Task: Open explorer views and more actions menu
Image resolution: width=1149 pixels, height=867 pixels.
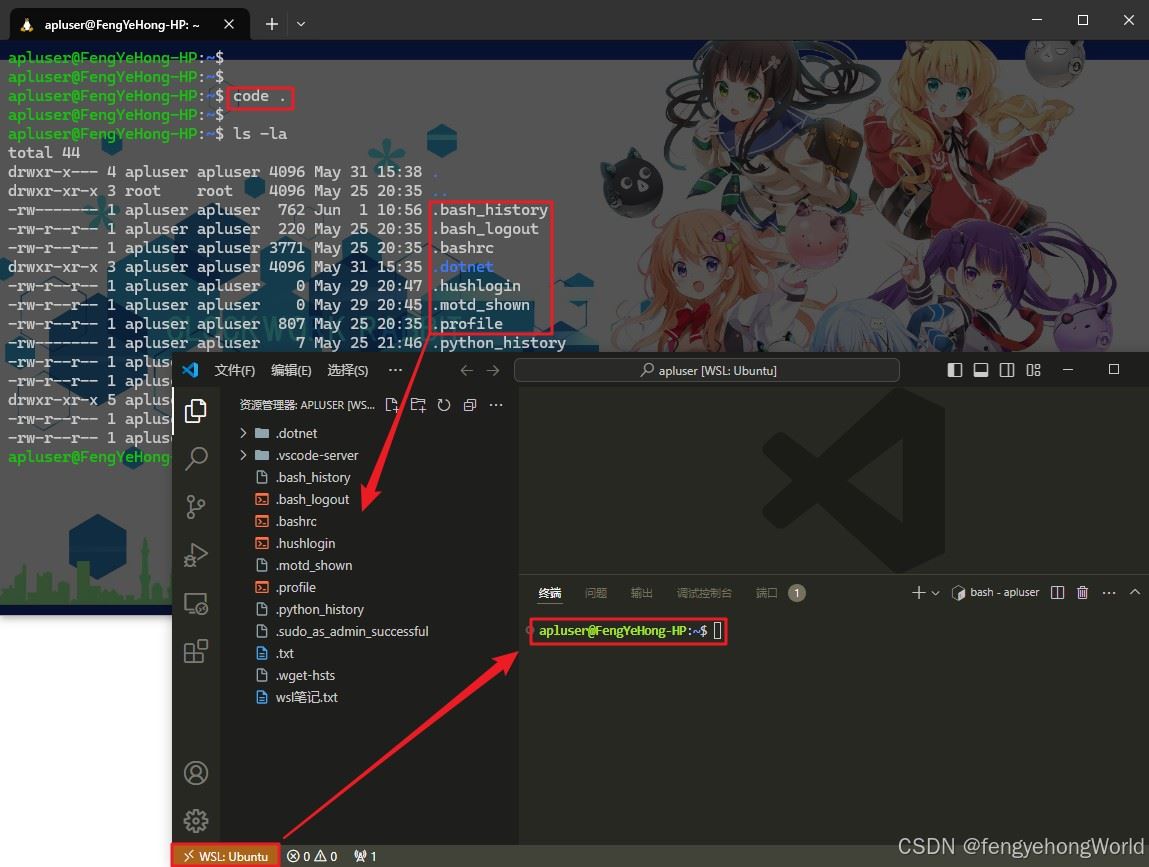Action: coord(496,405)
